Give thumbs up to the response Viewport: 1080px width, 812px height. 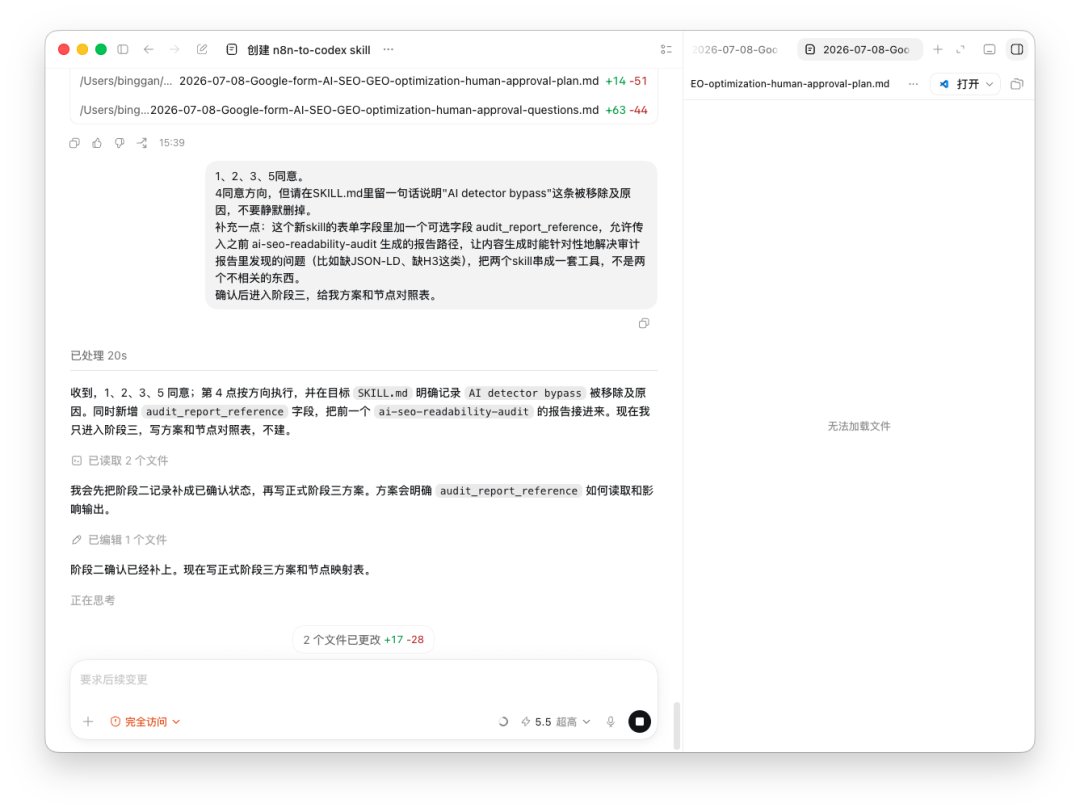click(x=97, y=143)
